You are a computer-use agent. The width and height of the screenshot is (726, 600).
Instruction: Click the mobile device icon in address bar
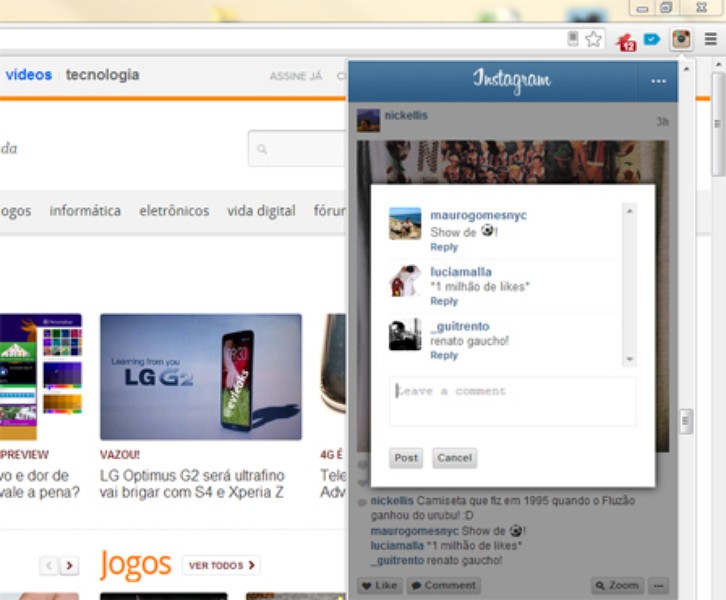coord(573,39)
